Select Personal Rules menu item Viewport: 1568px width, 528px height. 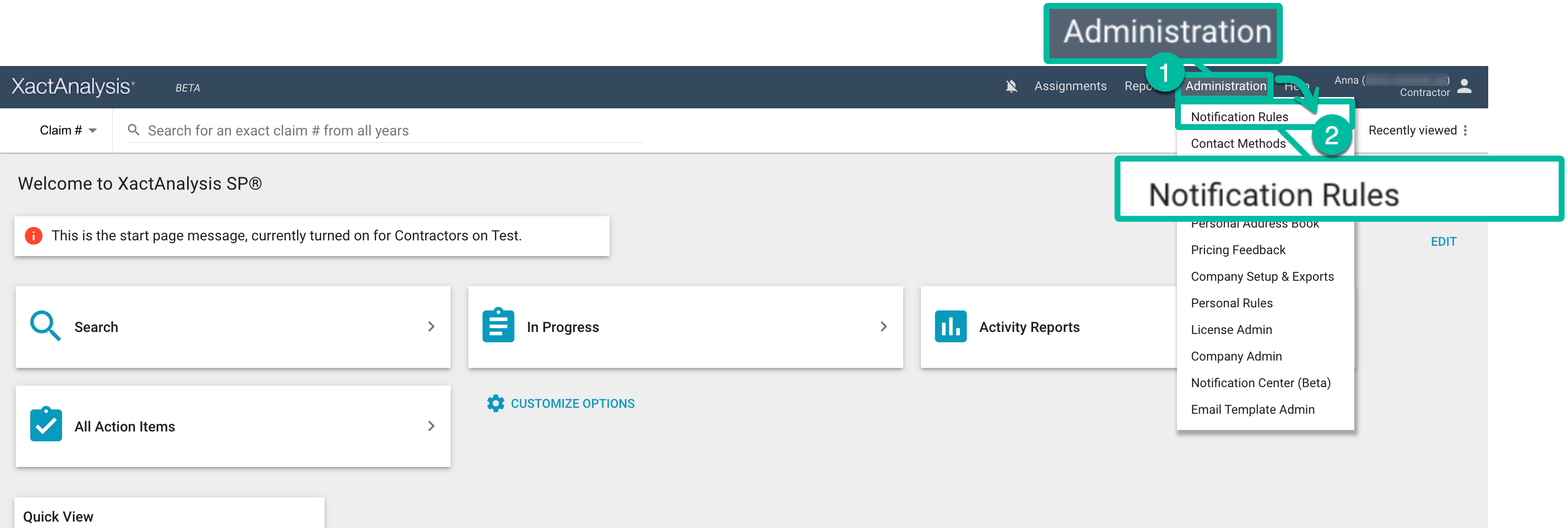(x=1231, y=303)
